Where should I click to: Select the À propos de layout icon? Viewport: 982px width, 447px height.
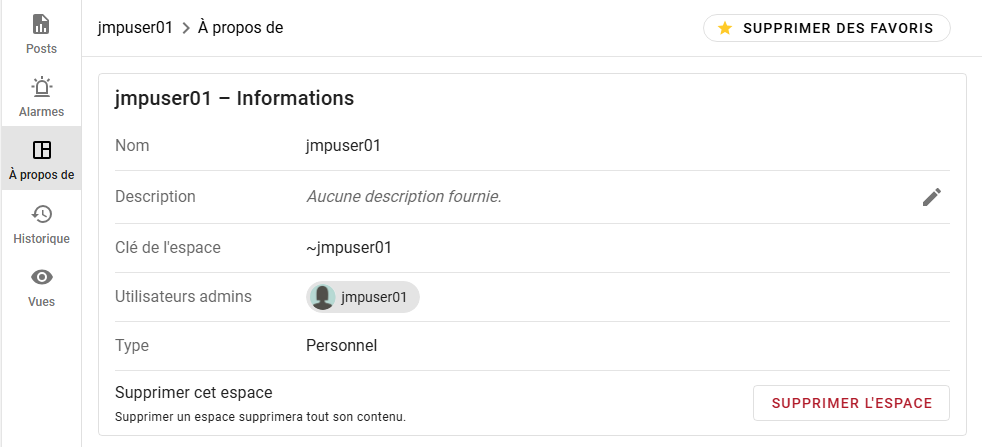coord(41,150)
